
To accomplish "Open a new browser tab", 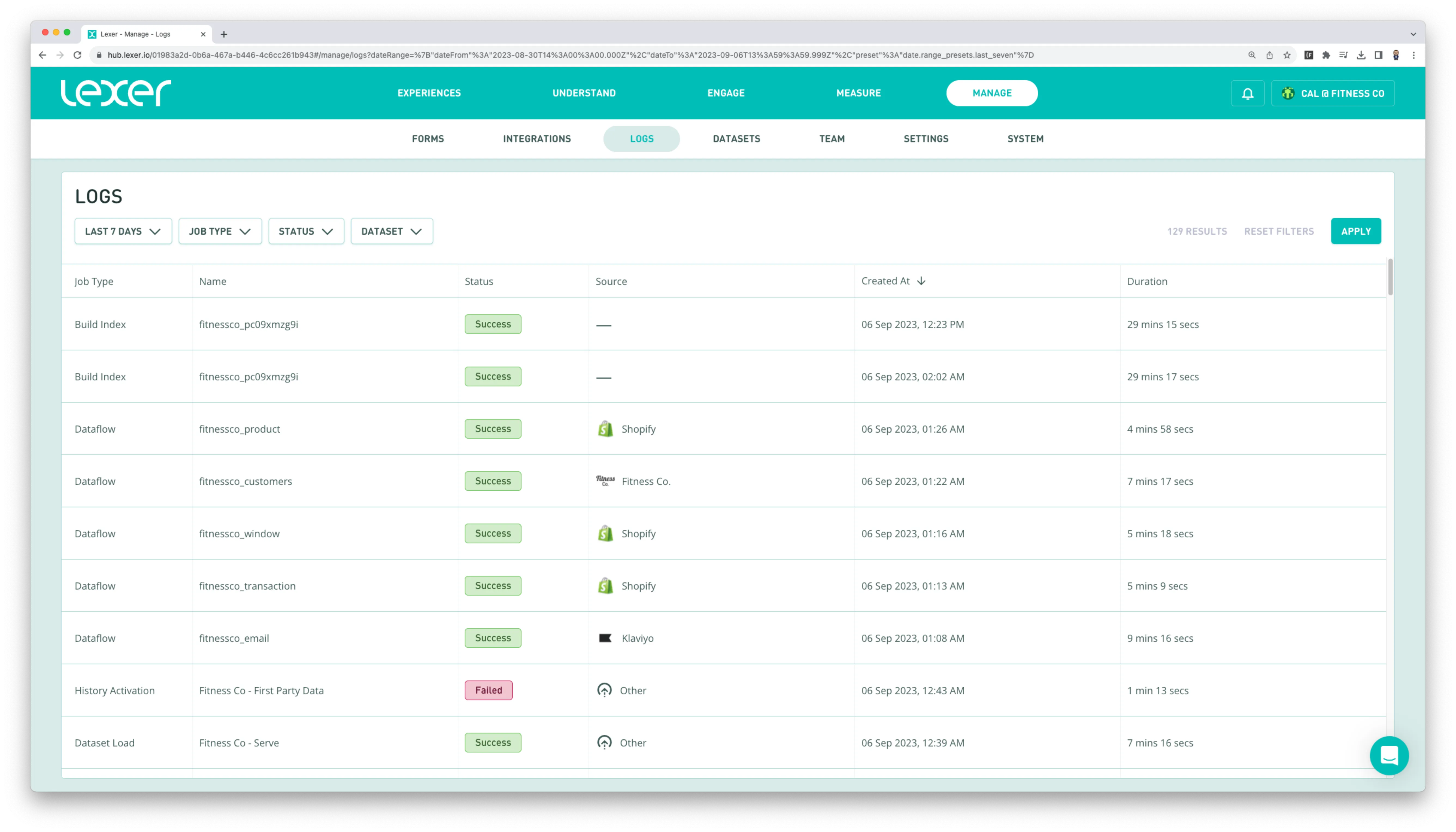I will point(224,34).
